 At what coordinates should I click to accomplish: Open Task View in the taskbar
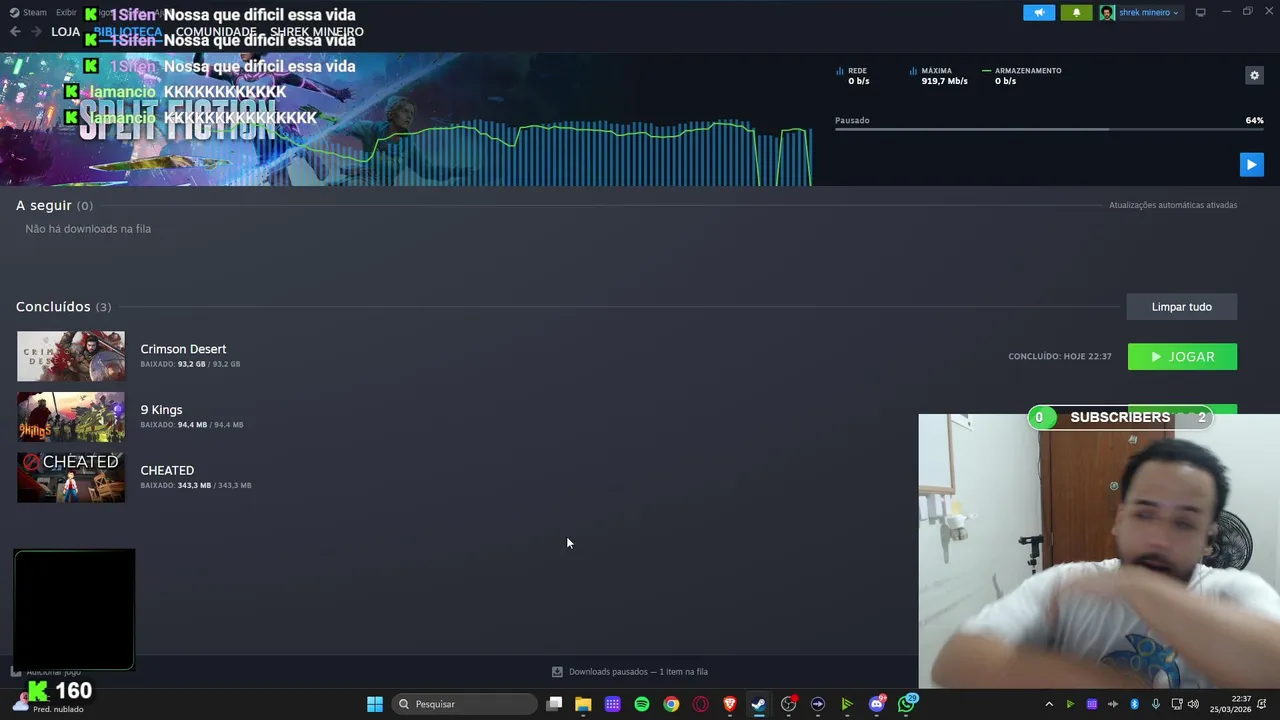point(554,704)
